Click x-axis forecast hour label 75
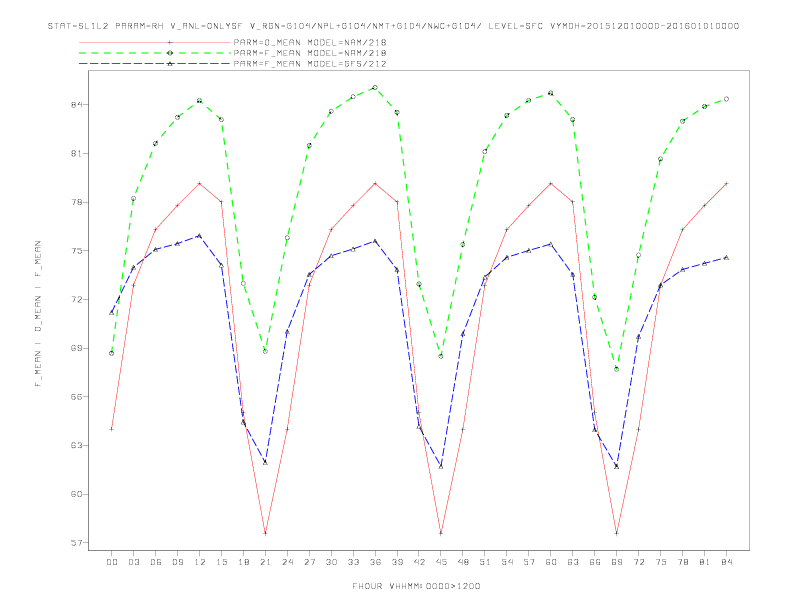This screenshot has height=612, width=792. 661,562
